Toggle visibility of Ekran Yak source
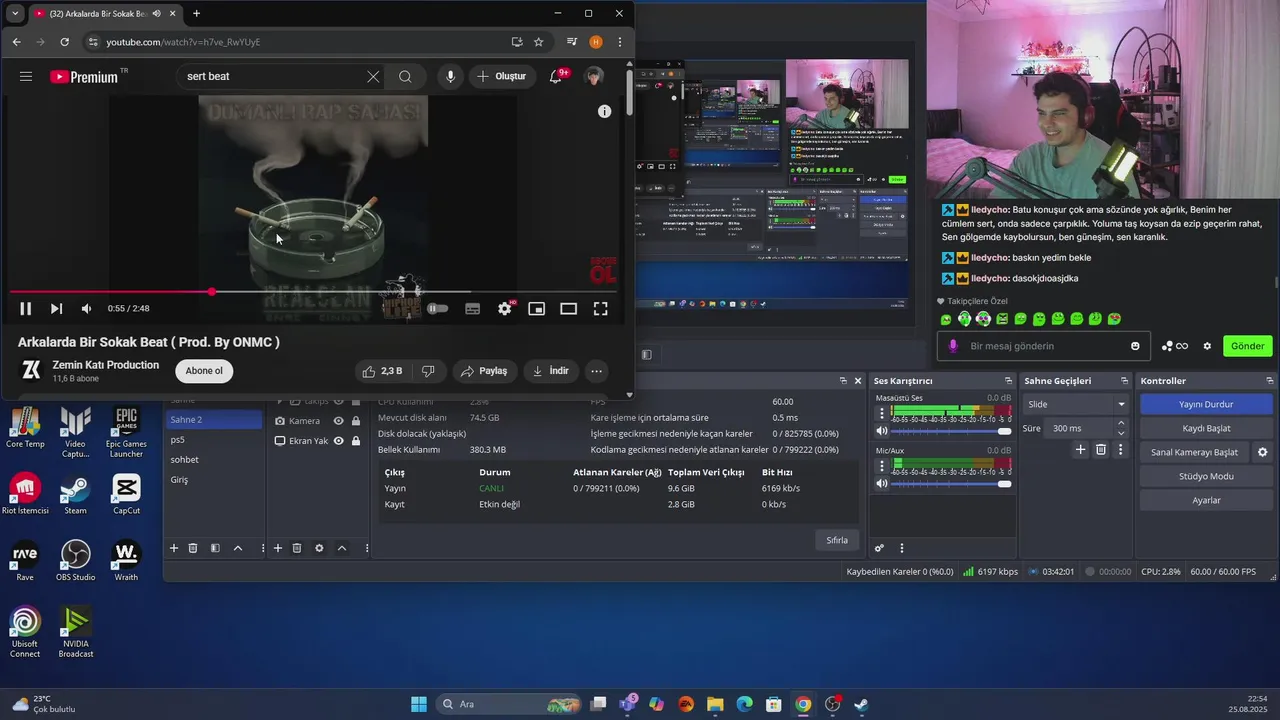Screen dimensions: 1280x720 (x=339, y=441)
